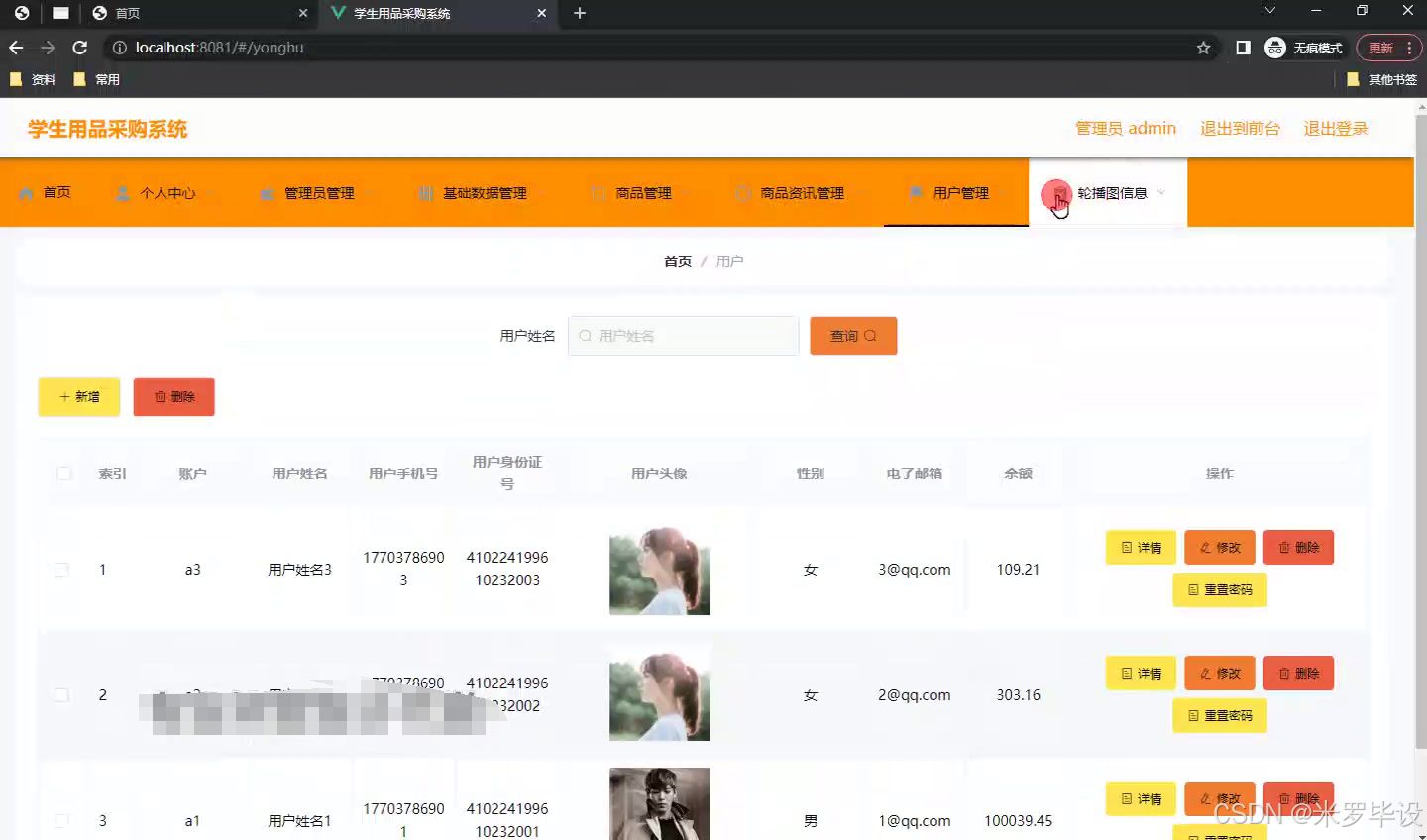Click the 管理员管理 nav icon
The image size is (1427, 840).
point(266,192)
